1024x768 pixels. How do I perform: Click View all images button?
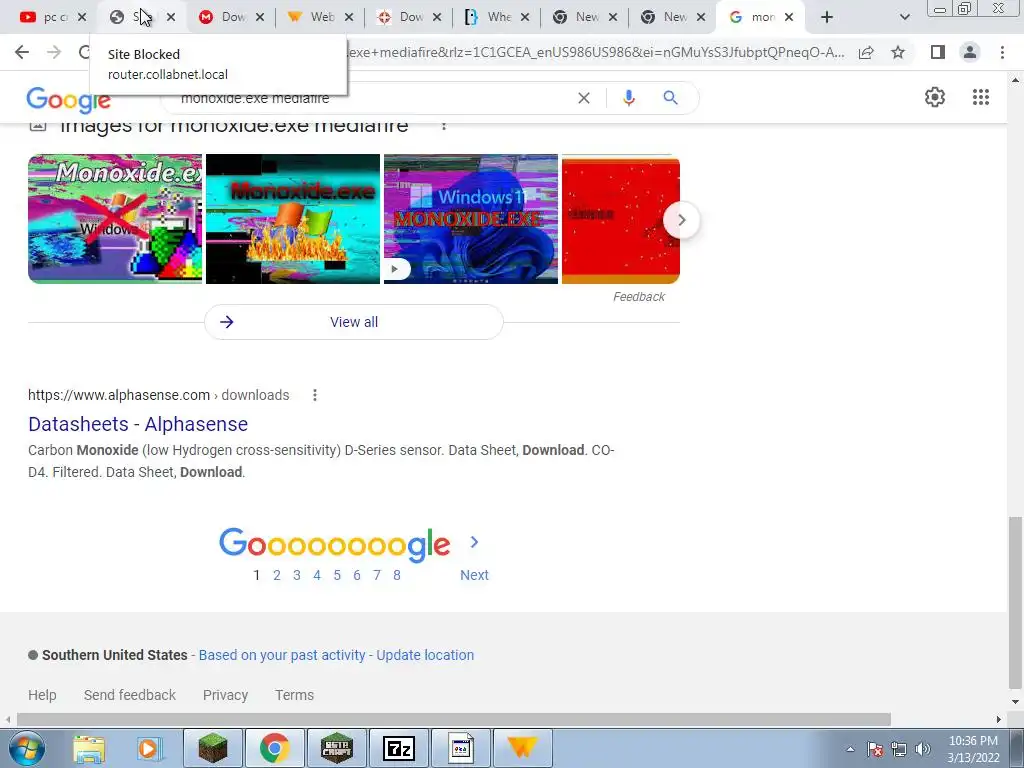[353, 322]
